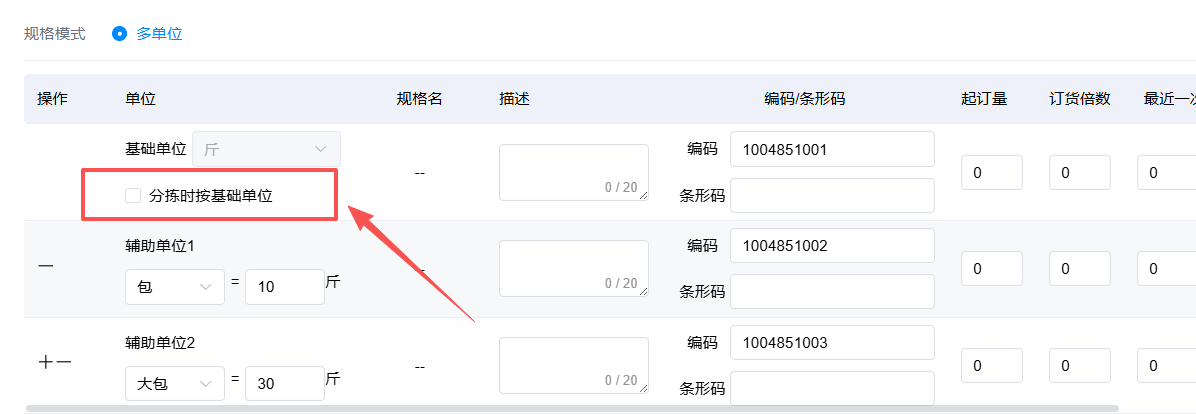Click 编码 field 1004851003
Viewport: 1196px width, 414px height.
point(832,342)
